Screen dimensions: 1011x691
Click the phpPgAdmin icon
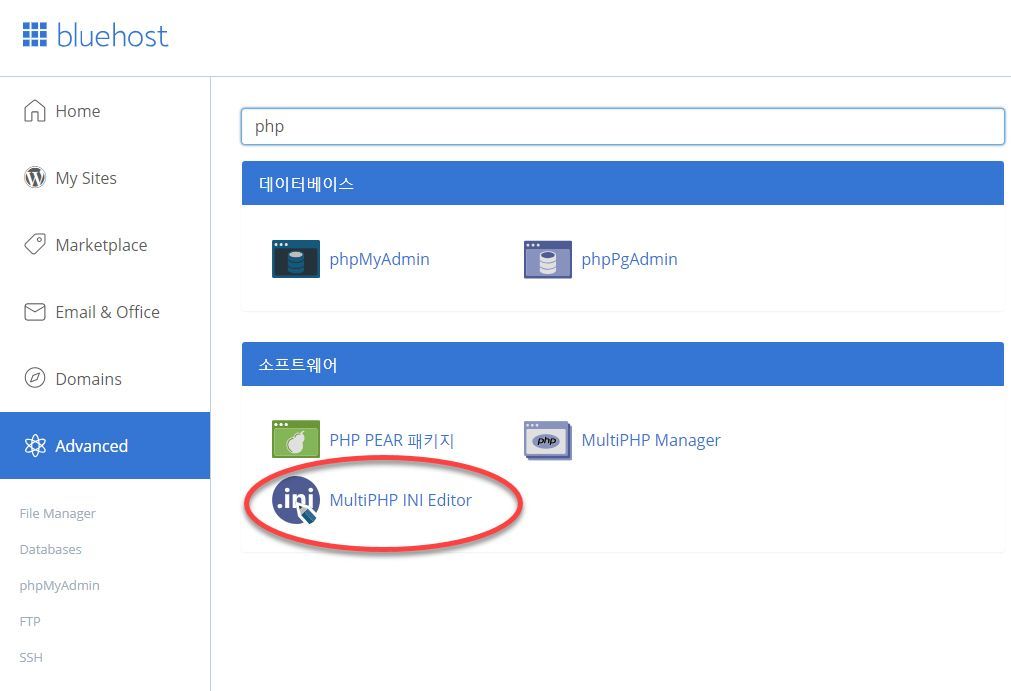coord(547,258)
